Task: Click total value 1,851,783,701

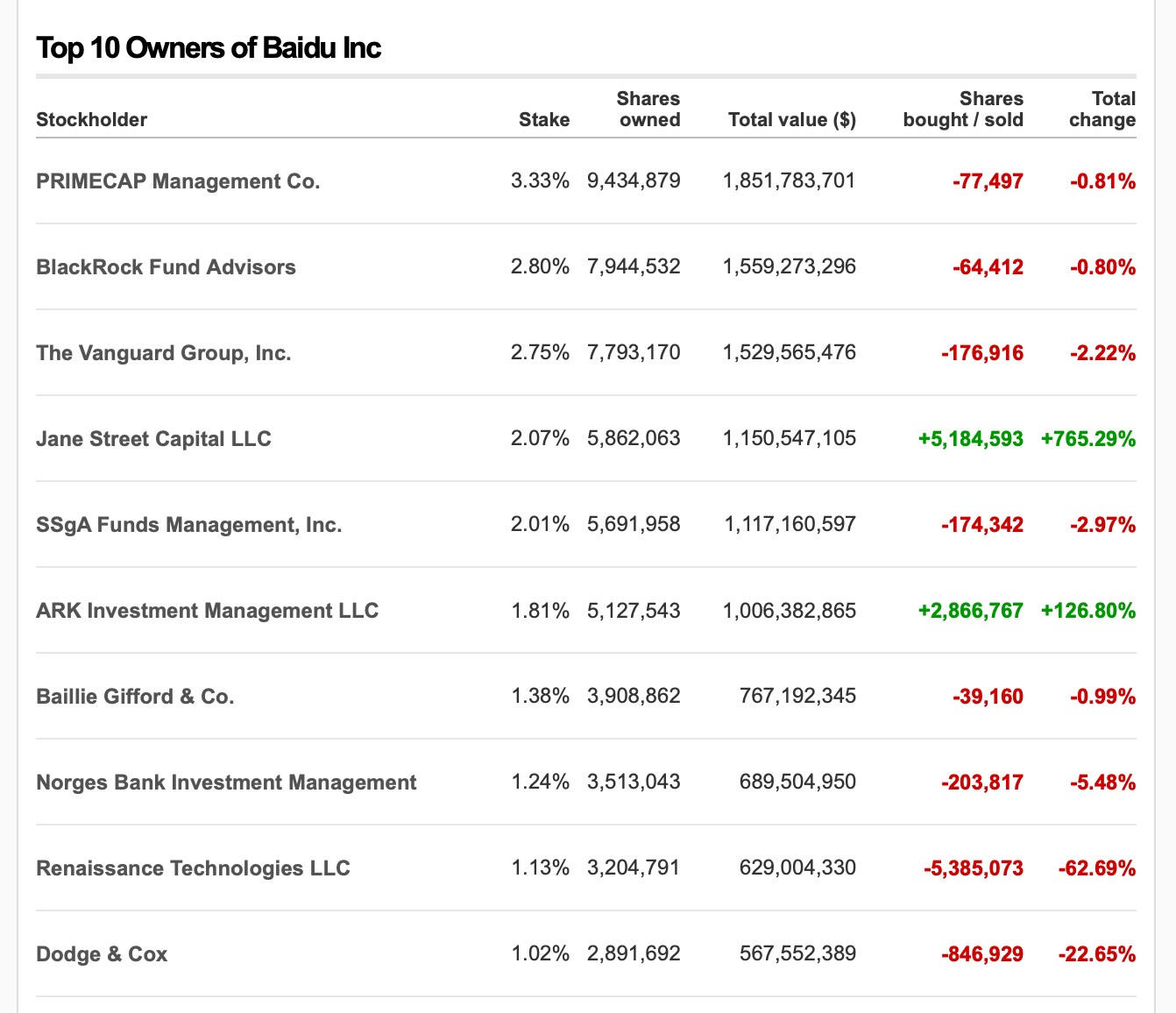Action: click(x=790, y=181)
